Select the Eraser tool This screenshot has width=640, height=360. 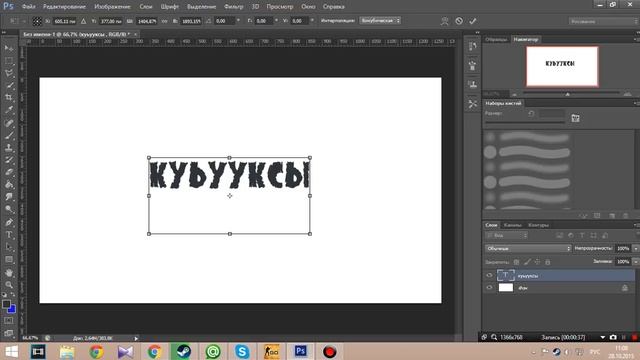coord(9,172)
